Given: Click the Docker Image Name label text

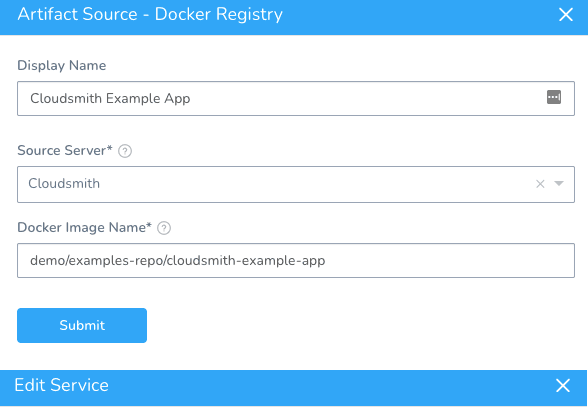Looking at the screenshot, I should [x=84, y=227].
